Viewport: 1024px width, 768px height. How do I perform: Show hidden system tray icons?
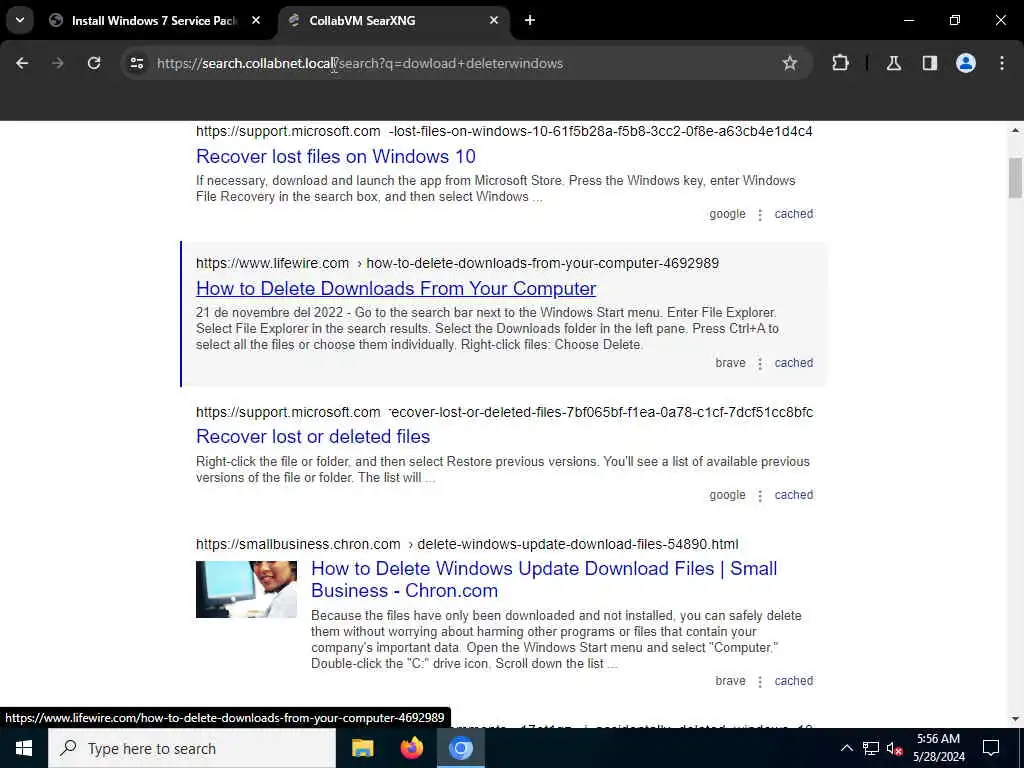(x=846, y=748)
